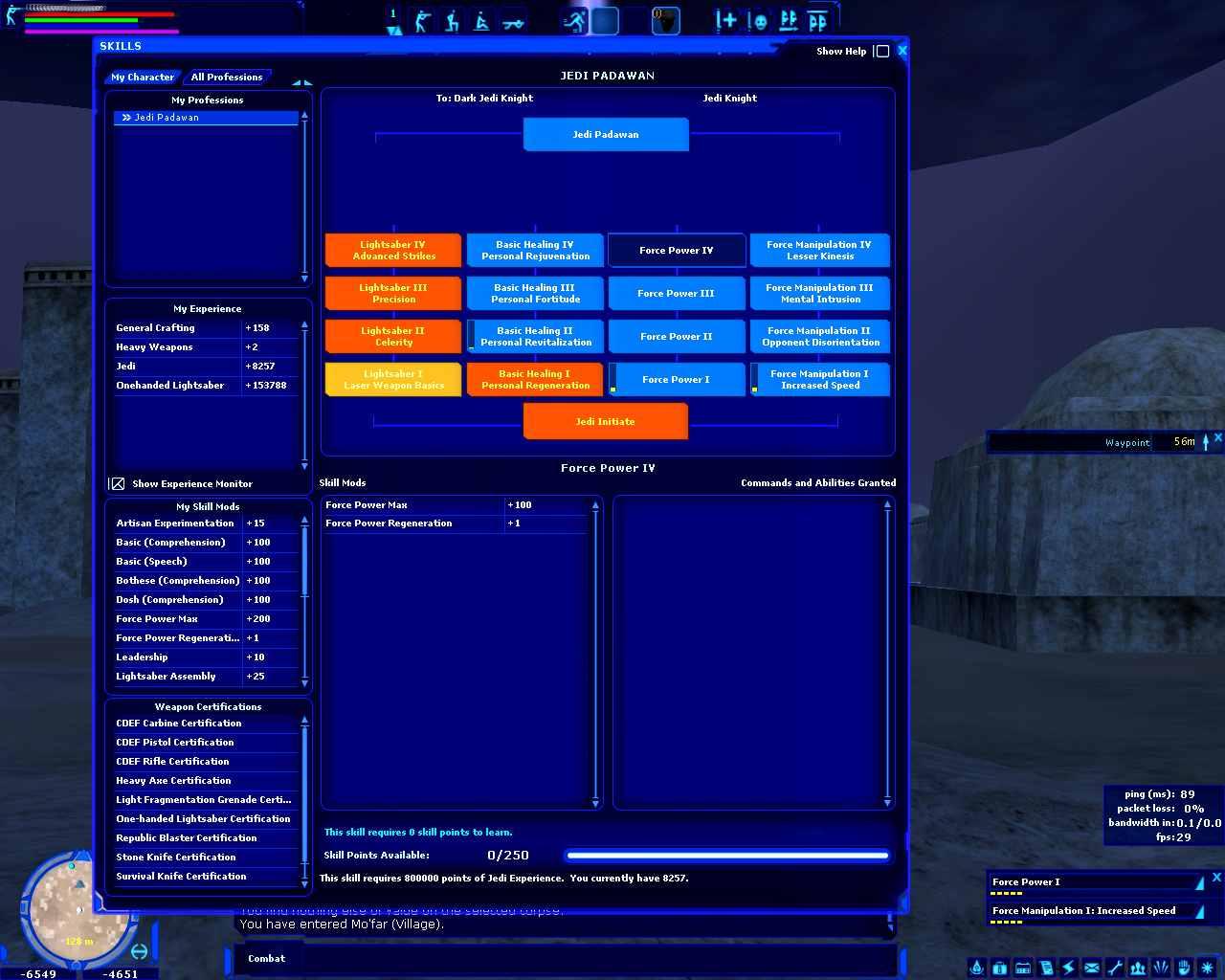Open the Dark Jedi Knight profession link
Viewport: 1225px width, 980px height.
click(x=484, y=98)
